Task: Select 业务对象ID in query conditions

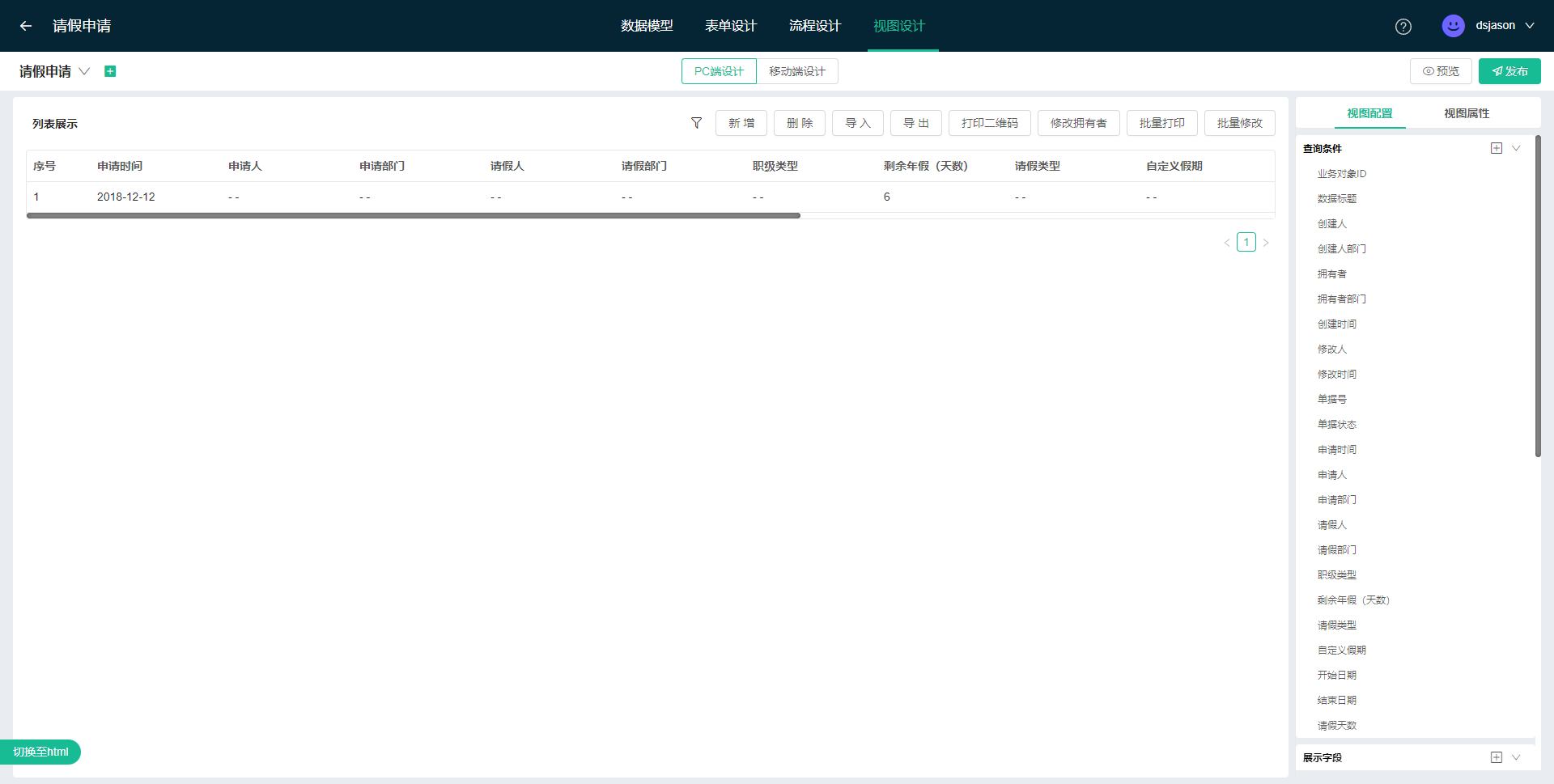Action: [1342, 174]
